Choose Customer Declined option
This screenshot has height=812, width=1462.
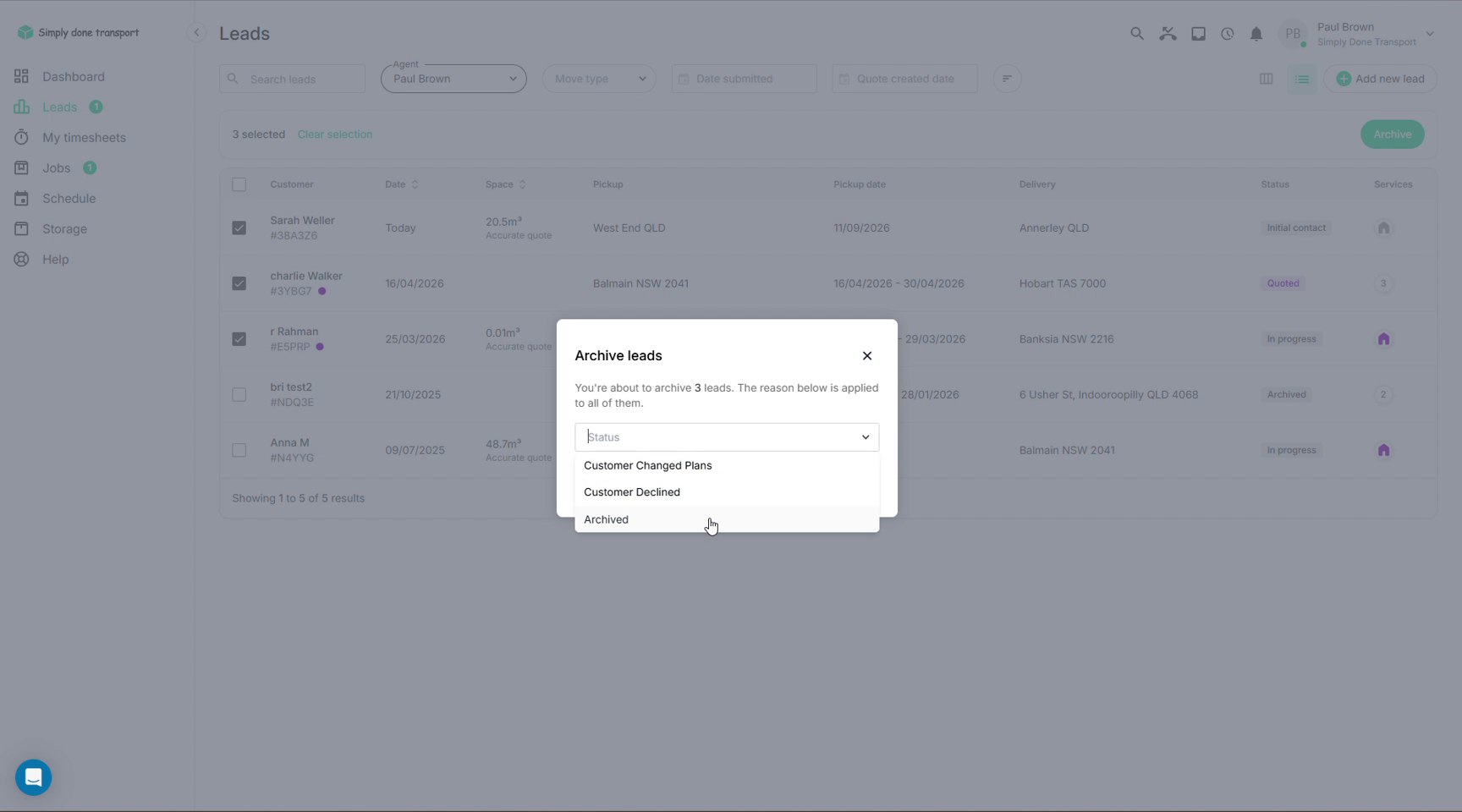click(x=727, y=492)
